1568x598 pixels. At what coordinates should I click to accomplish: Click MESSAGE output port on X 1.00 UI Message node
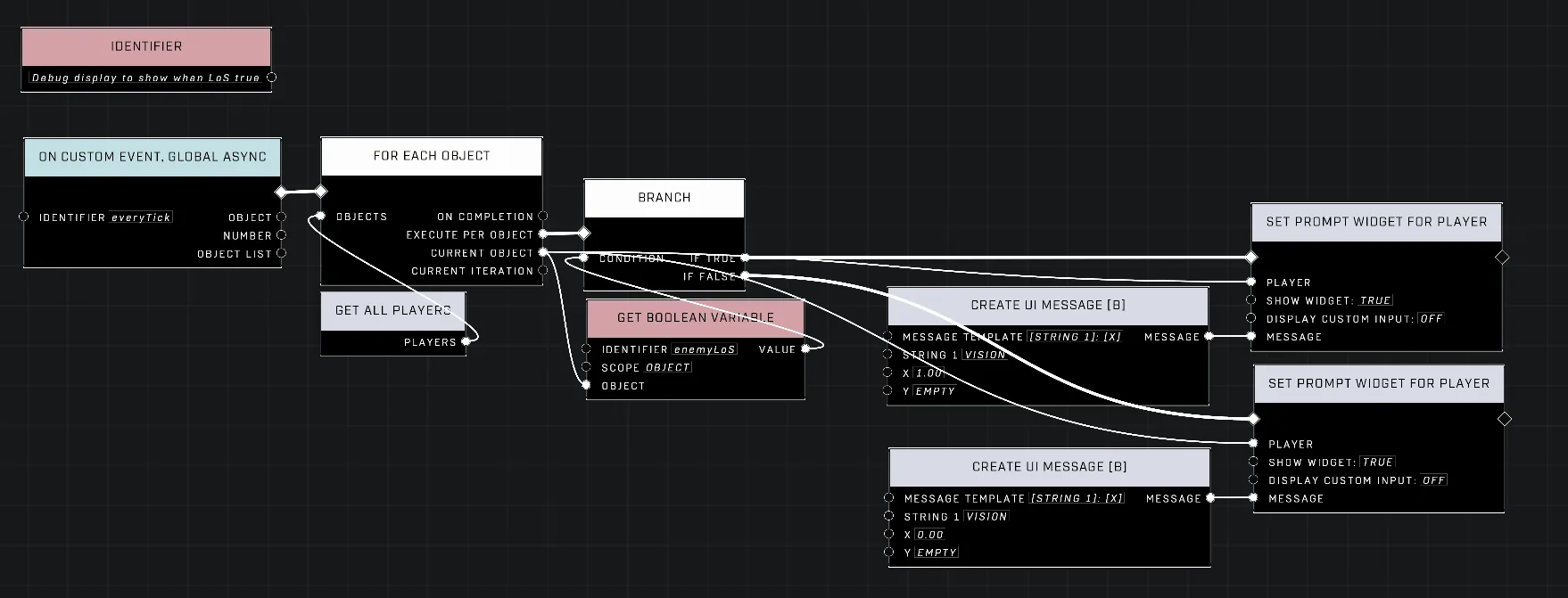[x=1209, y=336]
